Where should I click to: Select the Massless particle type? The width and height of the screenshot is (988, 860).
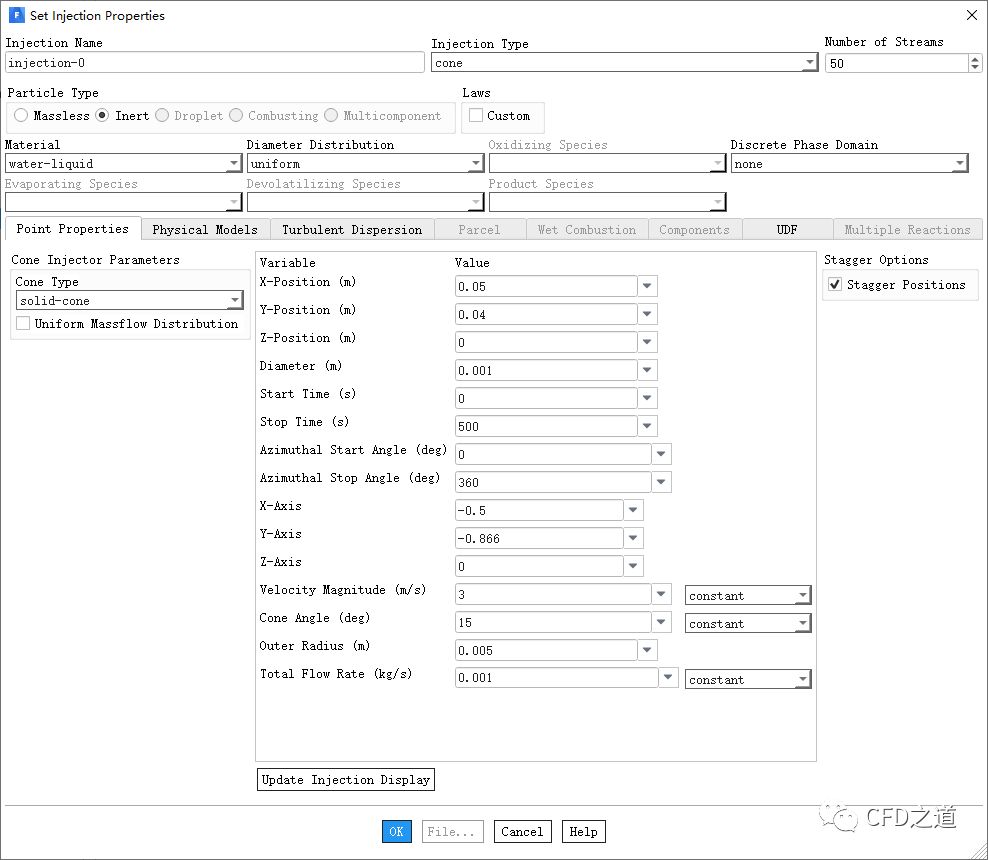click(21, 116)
